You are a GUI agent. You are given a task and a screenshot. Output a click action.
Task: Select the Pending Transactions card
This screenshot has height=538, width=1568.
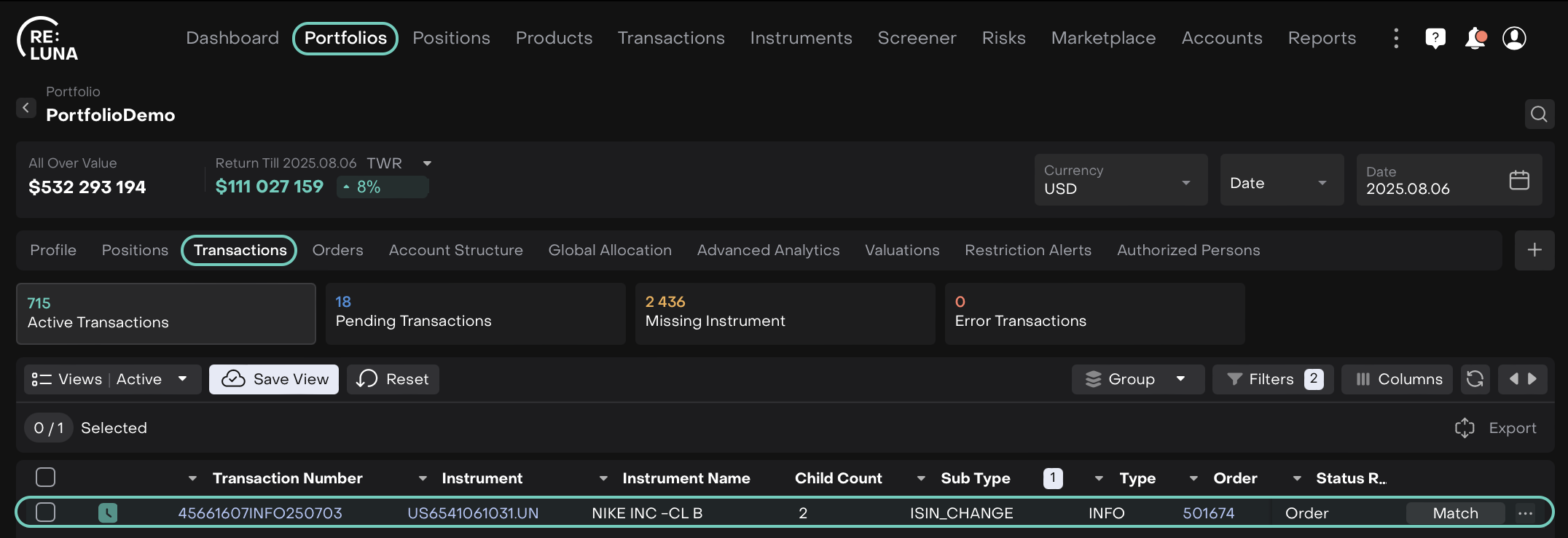click(x=475, y=313)
